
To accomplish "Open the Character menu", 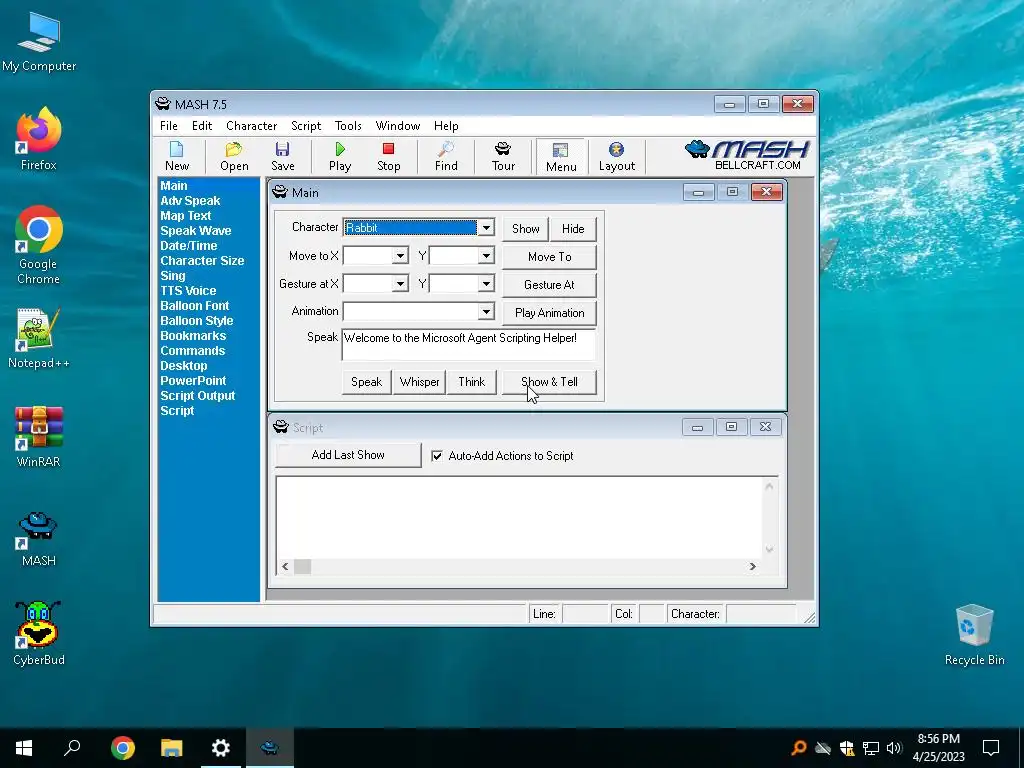I will coord(251,126).
